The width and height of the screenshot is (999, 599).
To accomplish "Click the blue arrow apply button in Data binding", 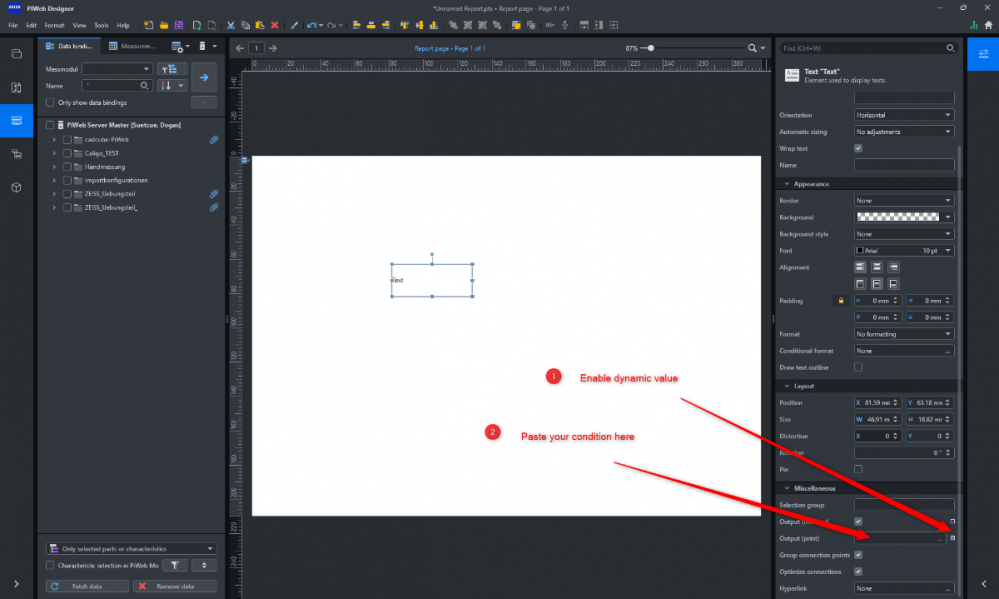I will 204,77.
